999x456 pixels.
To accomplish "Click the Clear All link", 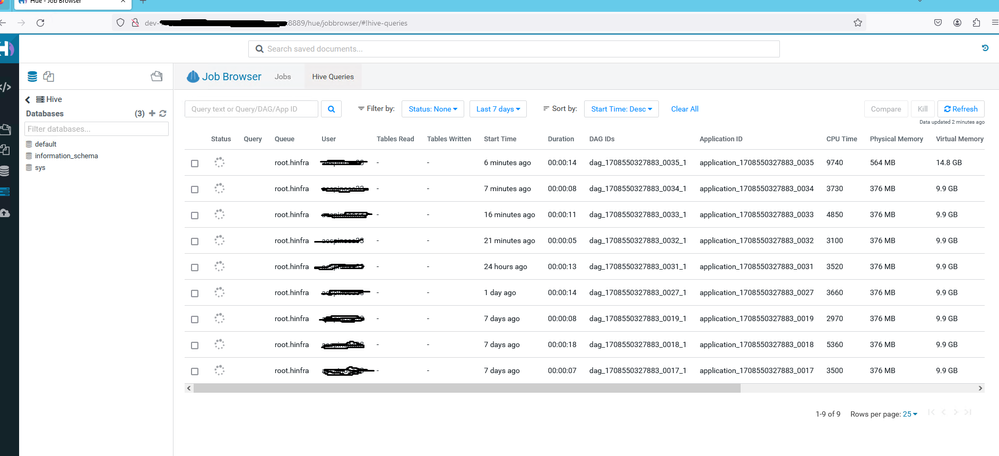I will coord(684,109).
